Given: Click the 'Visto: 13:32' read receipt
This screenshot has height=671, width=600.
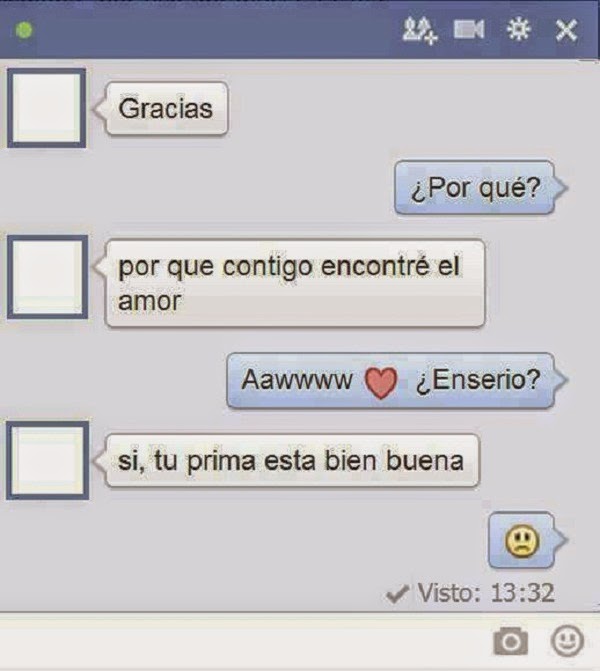Looking at the screenshot, I should click(x=470, y=593).
